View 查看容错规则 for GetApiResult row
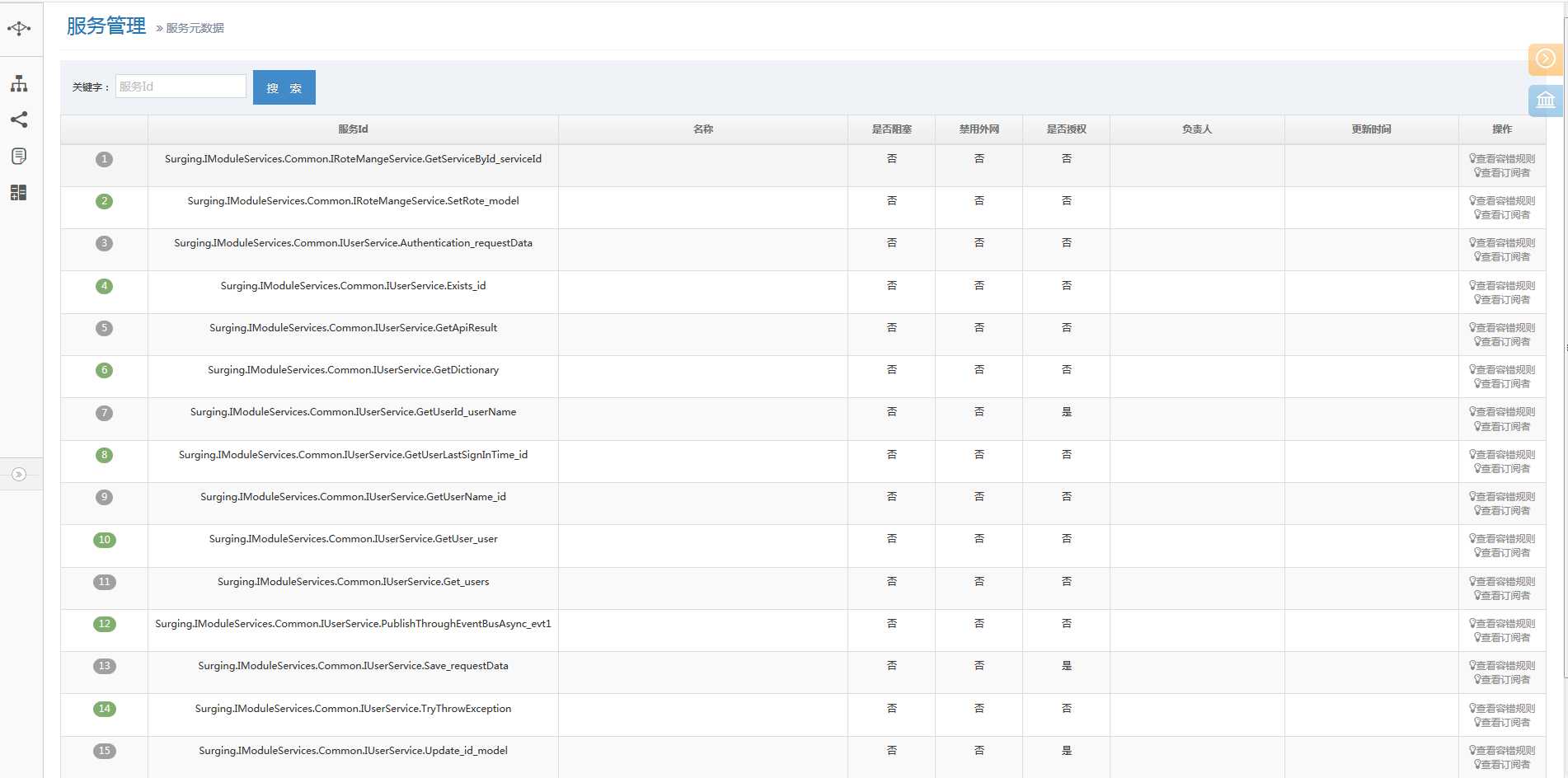This screenshot has width=1568, height=778. click(x=1502, y=327)
